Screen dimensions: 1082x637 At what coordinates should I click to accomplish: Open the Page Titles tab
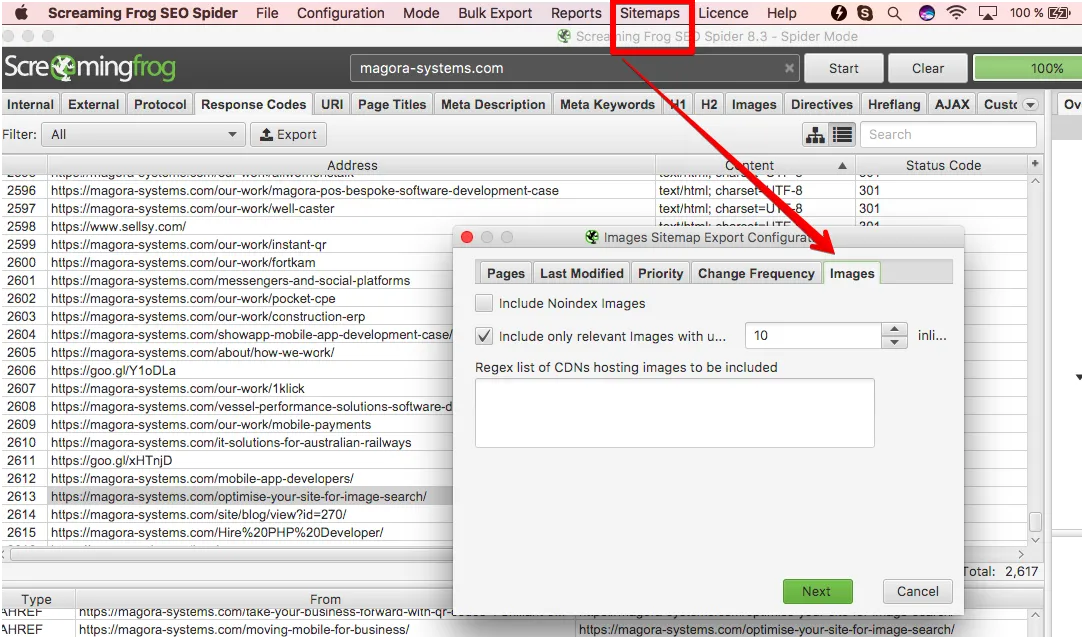(392, 104)
